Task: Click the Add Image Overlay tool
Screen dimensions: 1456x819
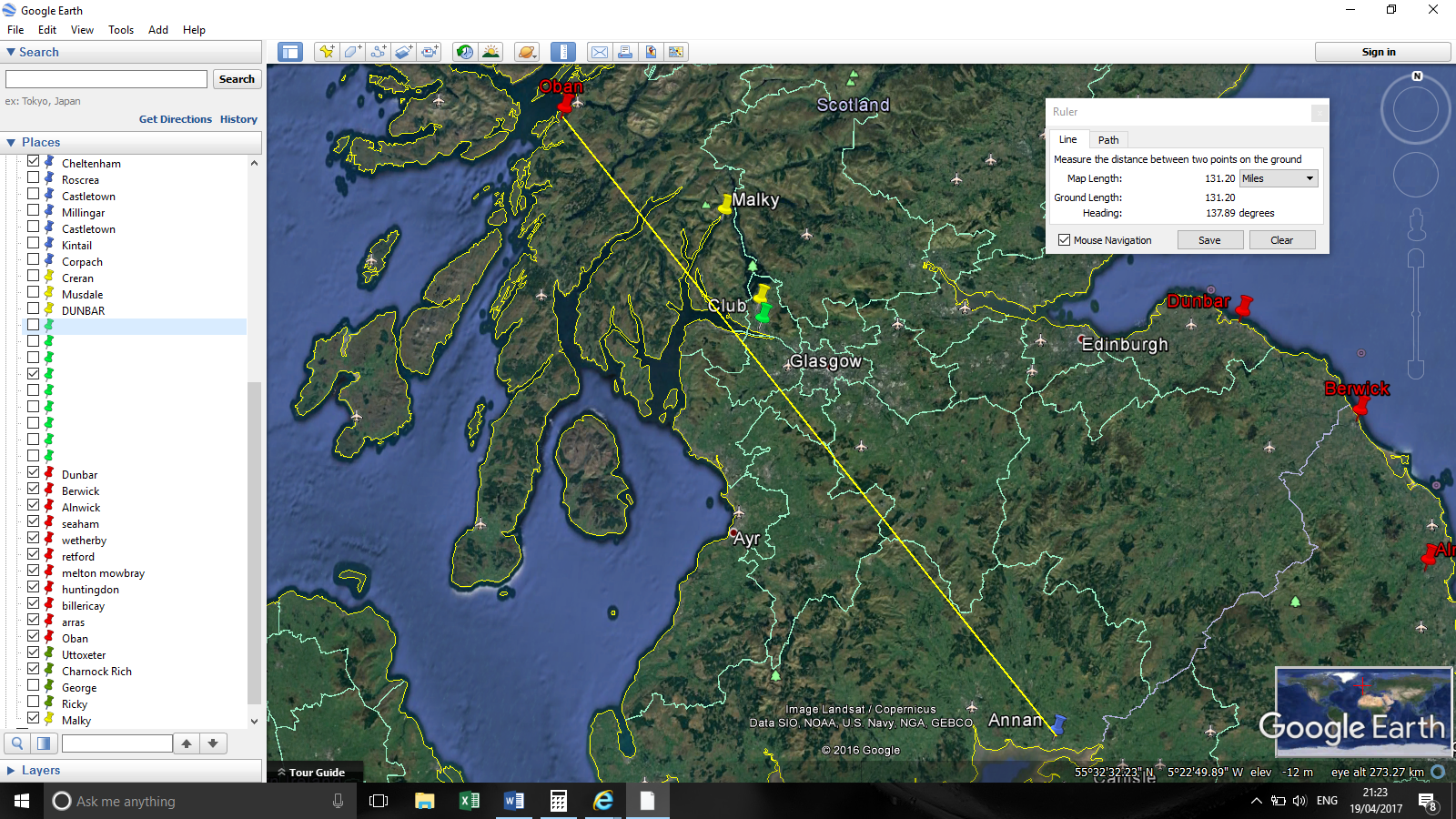Action: pos(403,52)
